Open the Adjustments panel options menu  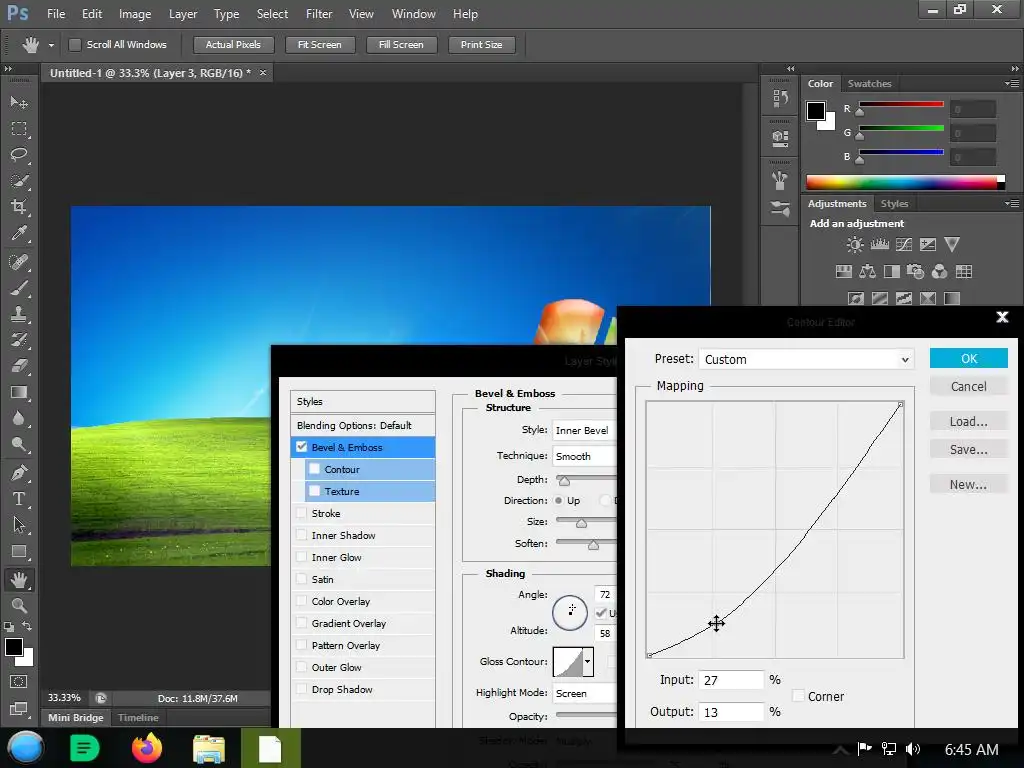[1012, 204]
